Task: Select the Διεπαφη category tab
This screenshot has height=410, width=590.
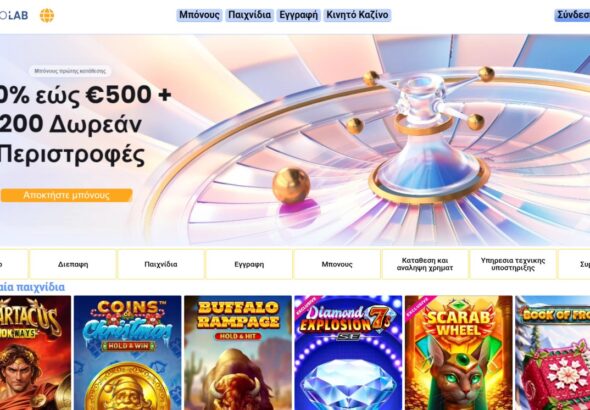Action: [x=73, y=264]
